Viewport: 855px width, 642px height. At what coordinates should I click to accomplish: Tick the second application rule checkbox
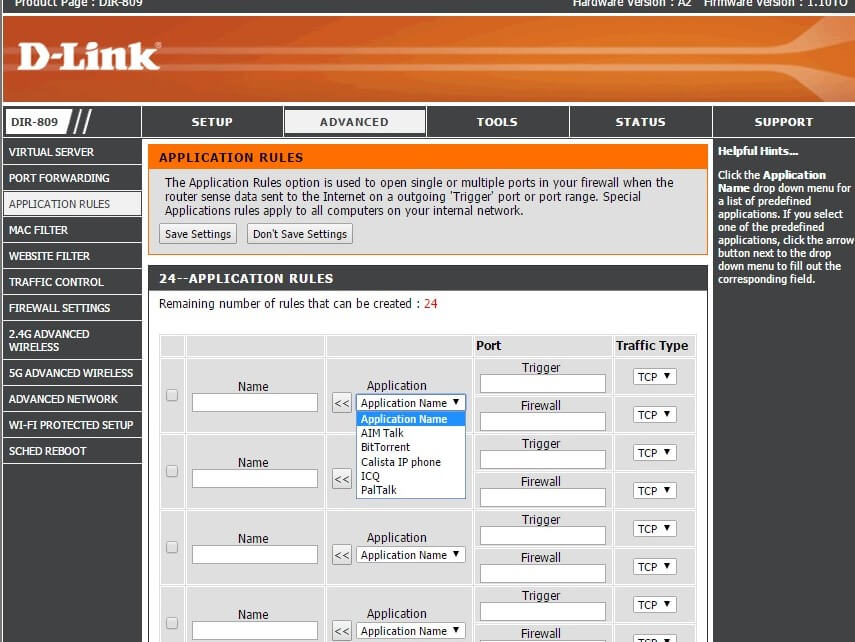point(172,471)
